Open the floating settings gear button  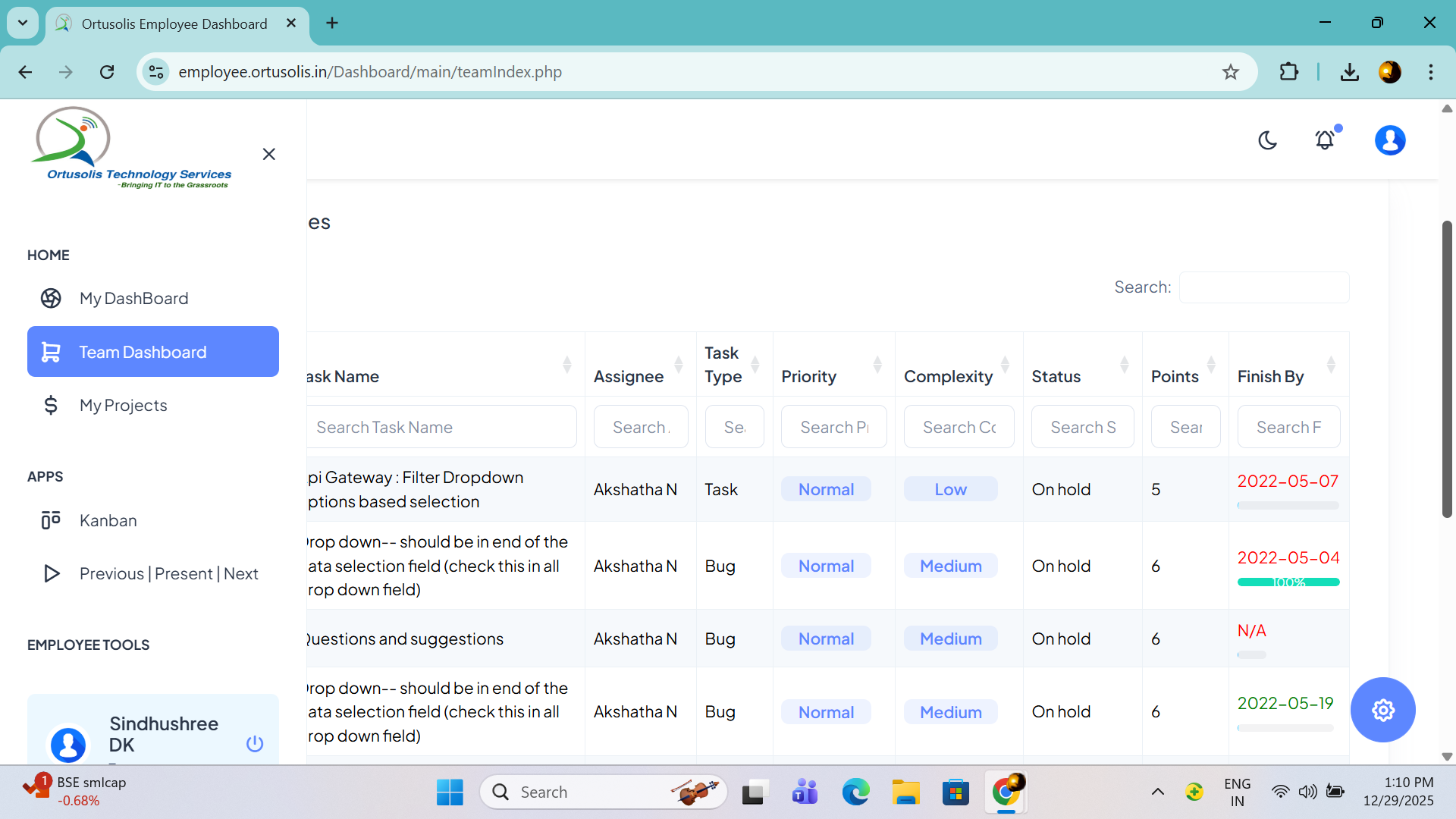pyautogui.click(x=1382, y=710)
